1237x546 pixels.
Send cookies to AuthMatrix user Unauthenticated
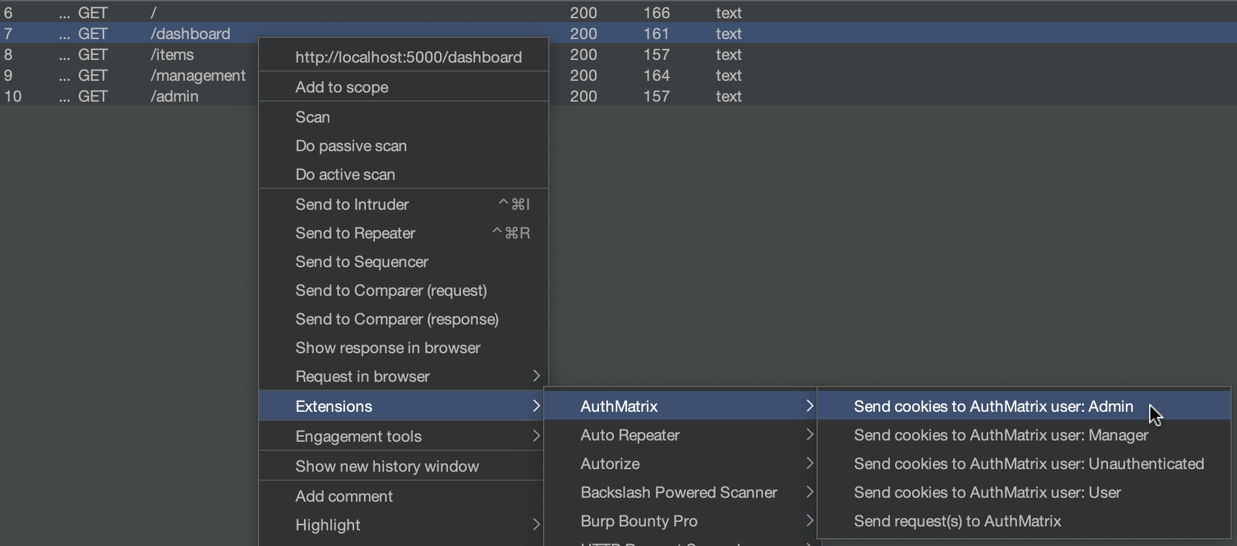1025,464
